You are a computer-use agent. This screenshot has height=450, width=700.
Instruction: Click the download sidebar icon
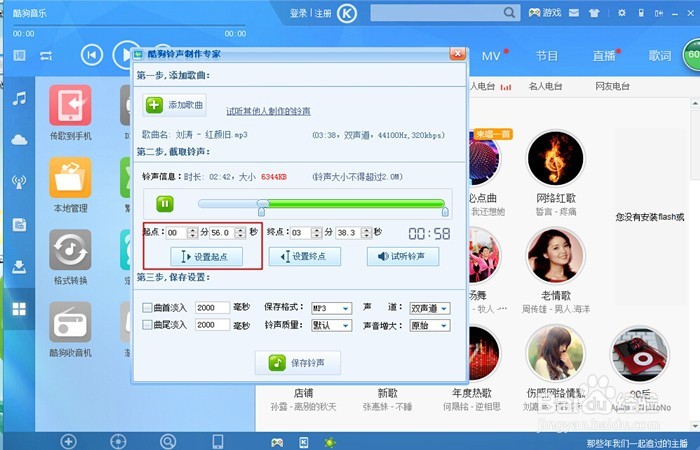[x=19, y=267]
